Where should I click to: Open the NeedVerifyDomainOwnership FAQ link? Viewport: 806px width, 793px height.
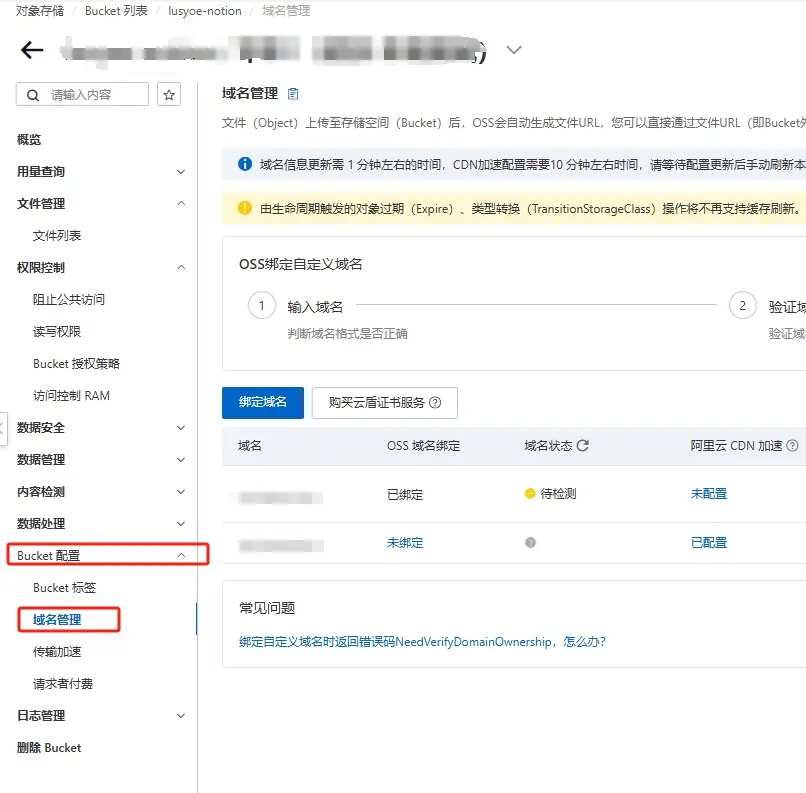[422, 642]
